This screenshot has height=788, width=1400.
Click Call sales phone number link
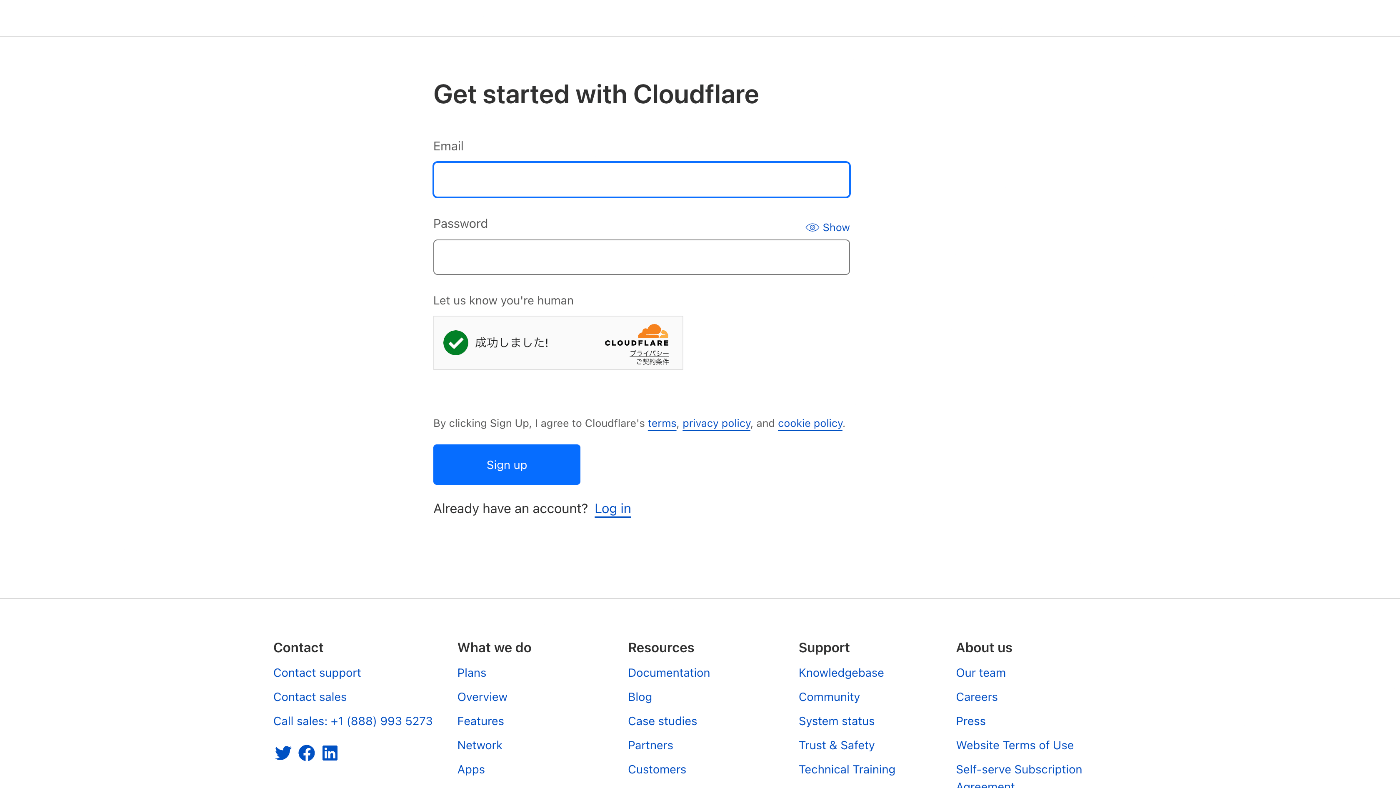(x=353, y=721)
